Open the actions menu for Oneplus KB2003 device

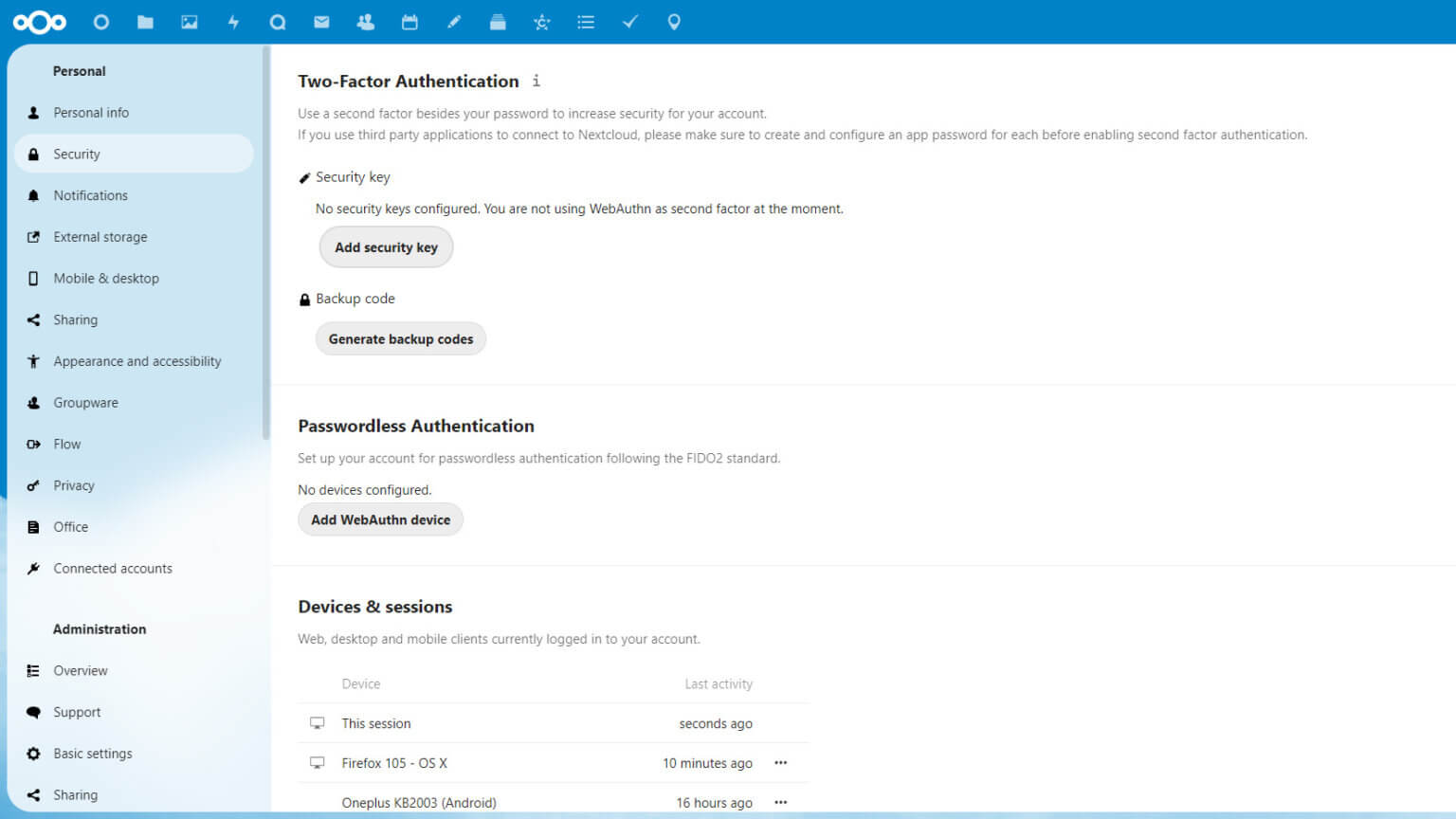click(x=780, y=802)
